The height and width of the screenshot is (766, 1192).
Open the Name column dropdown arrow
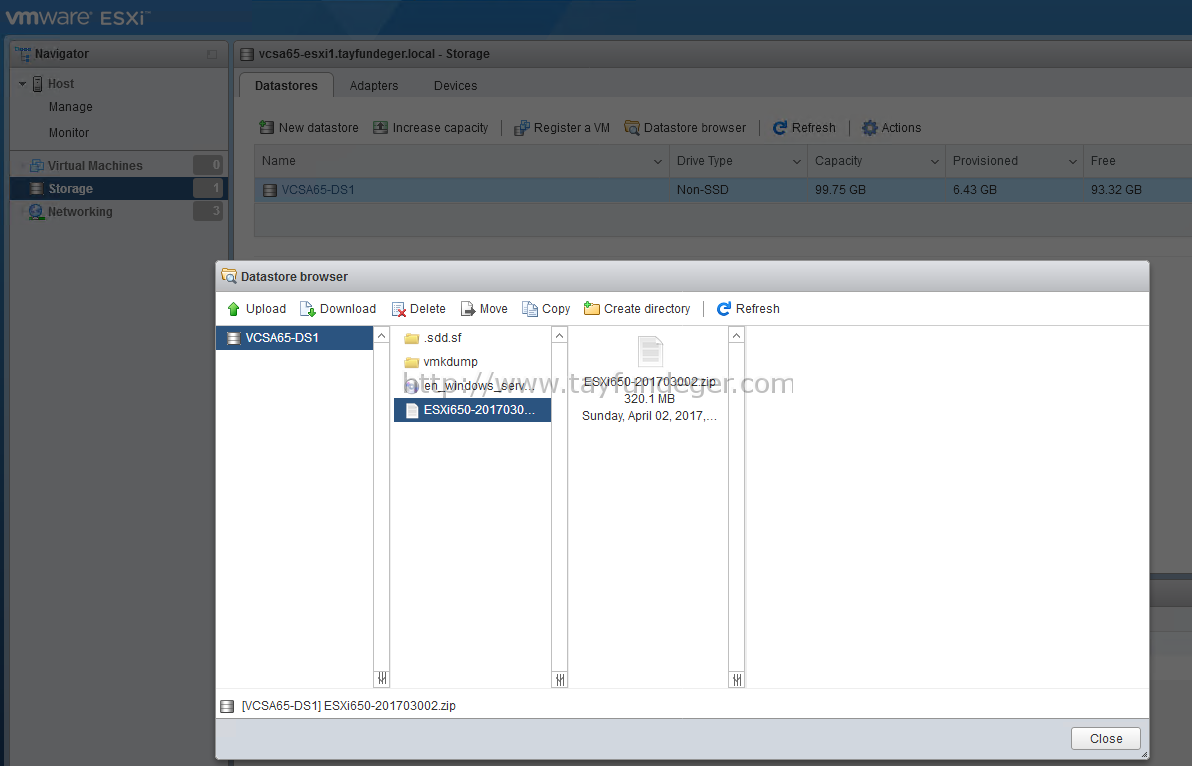658,162
